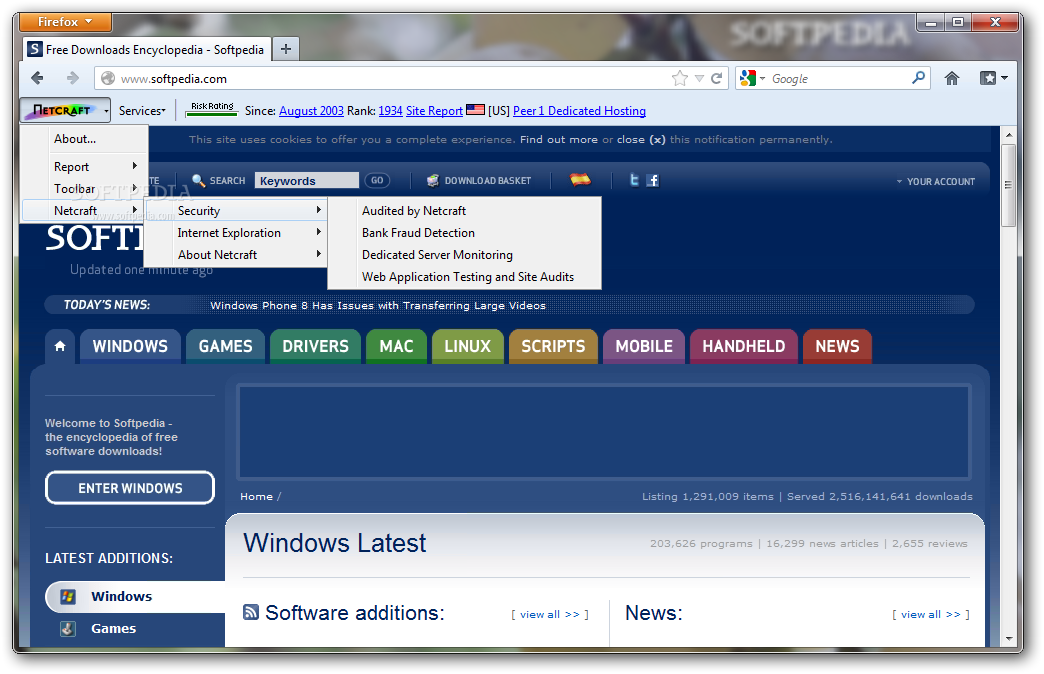Click the Google search engine icon

(x=748, y=79)
